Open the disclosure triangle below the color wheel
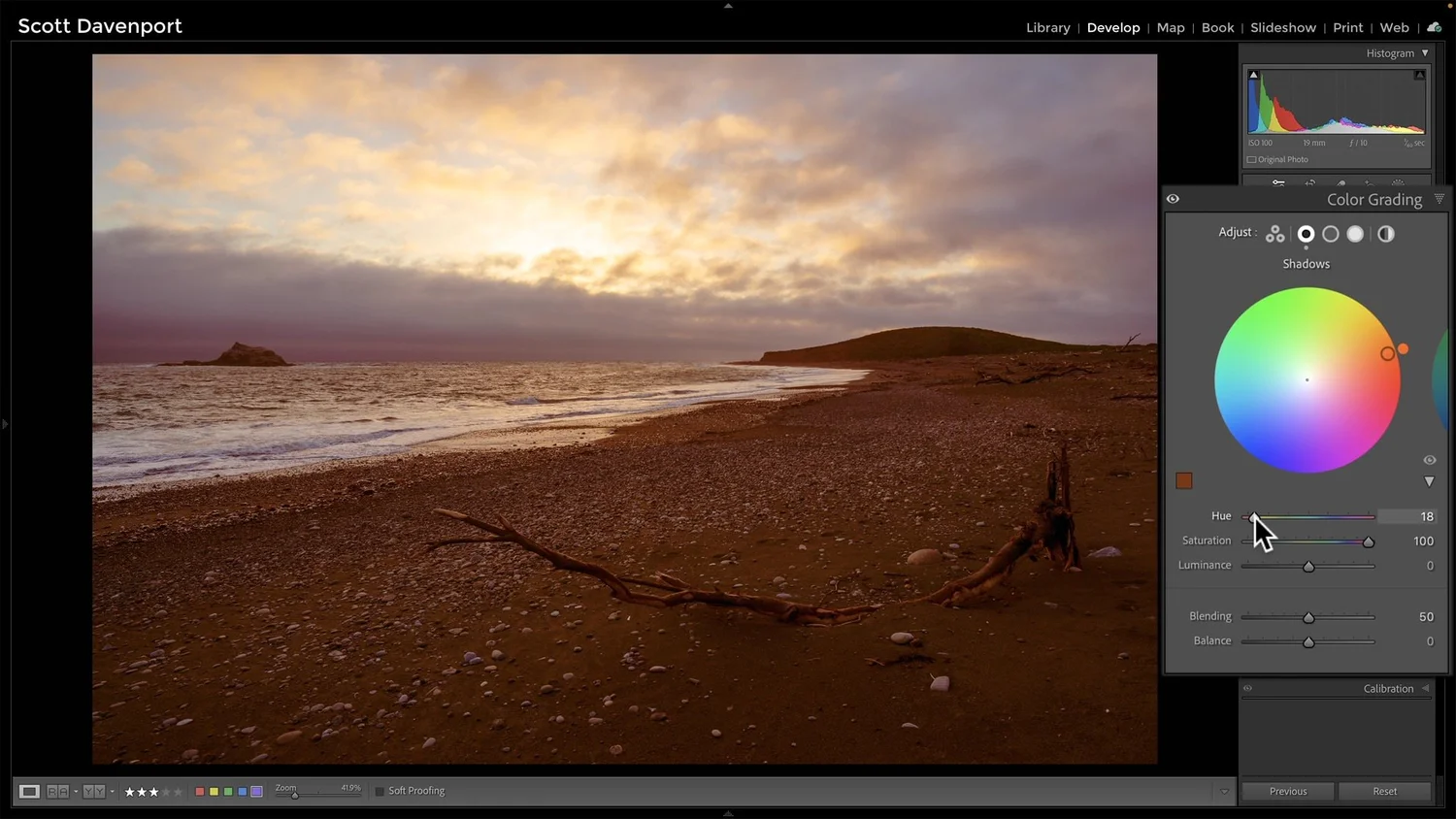The image size is (1456, 819). point(1429,480)
